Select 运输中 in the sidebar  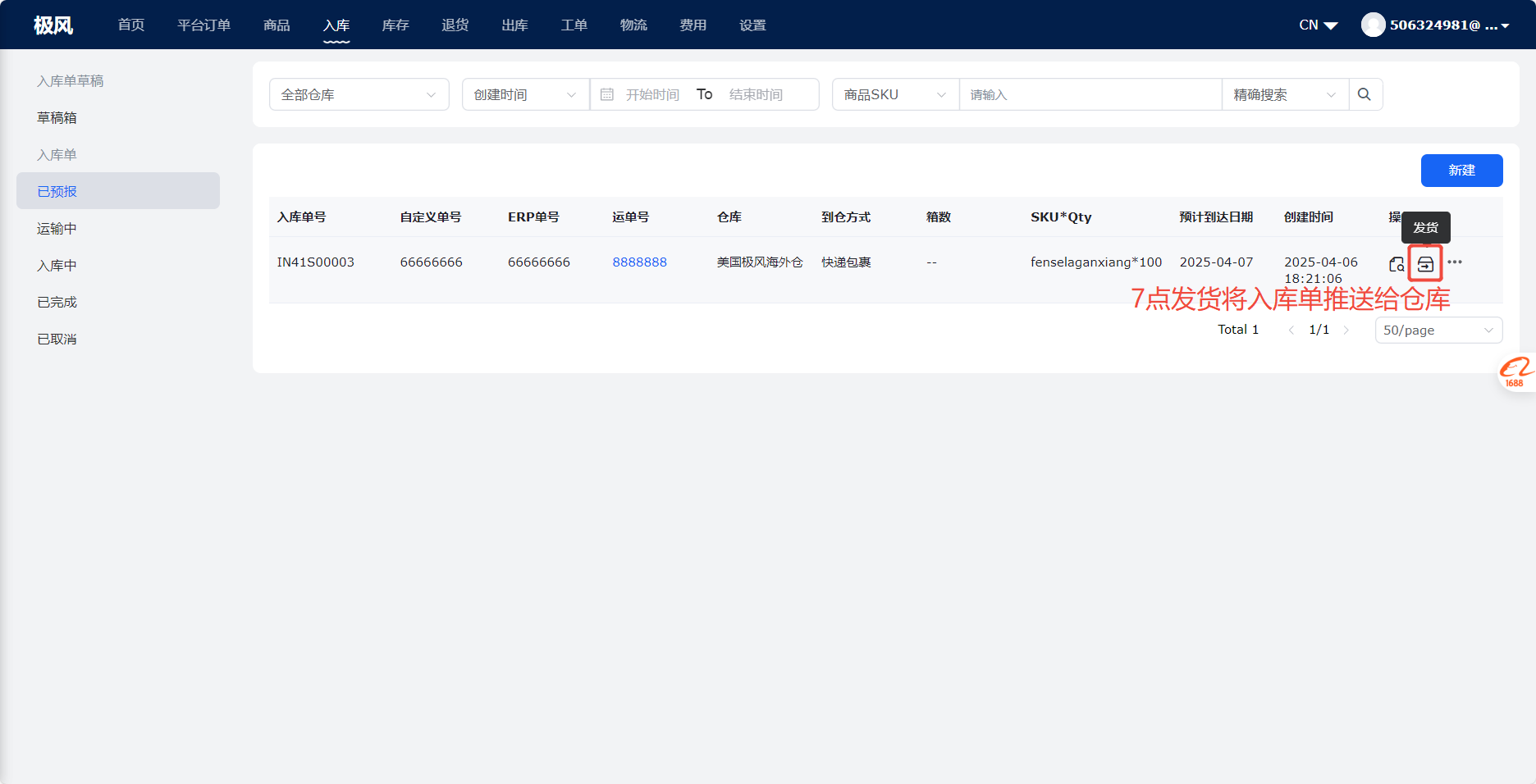pos(57,228)
